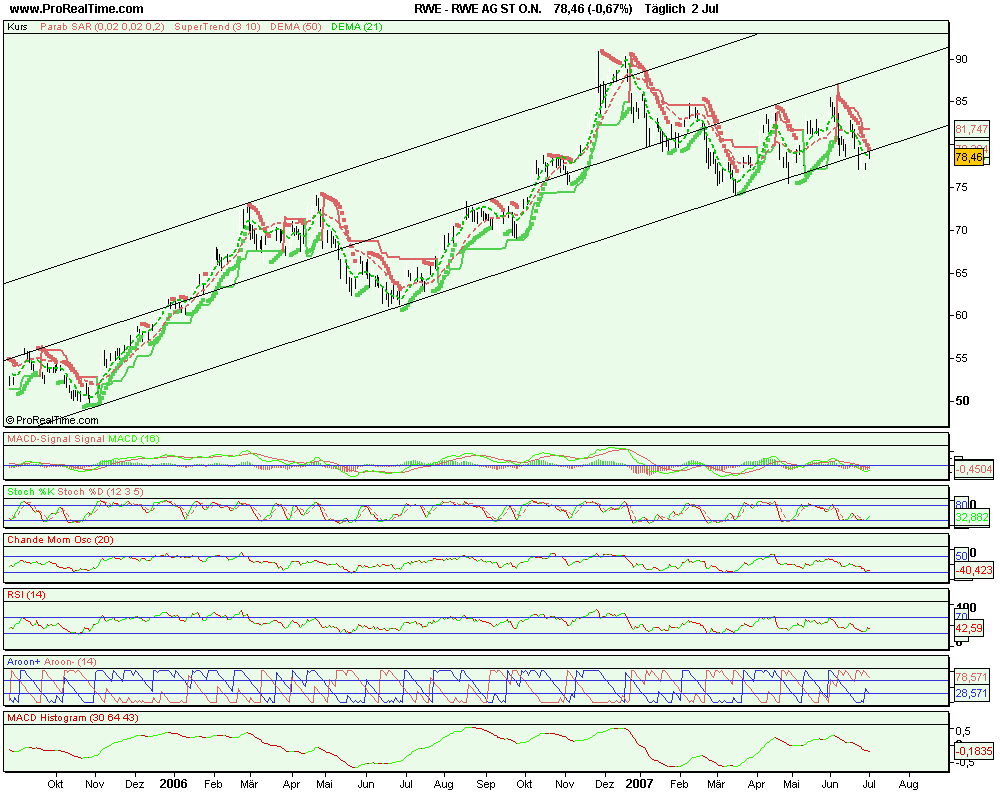Select the SuperTrend (3 10) label

tap(217, 28)
